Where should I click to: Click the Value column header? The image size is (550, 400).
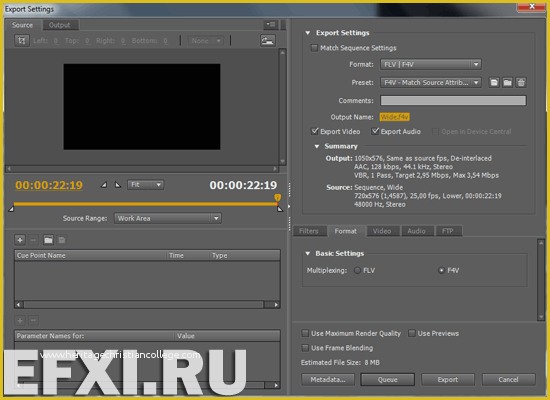[227, 336]
